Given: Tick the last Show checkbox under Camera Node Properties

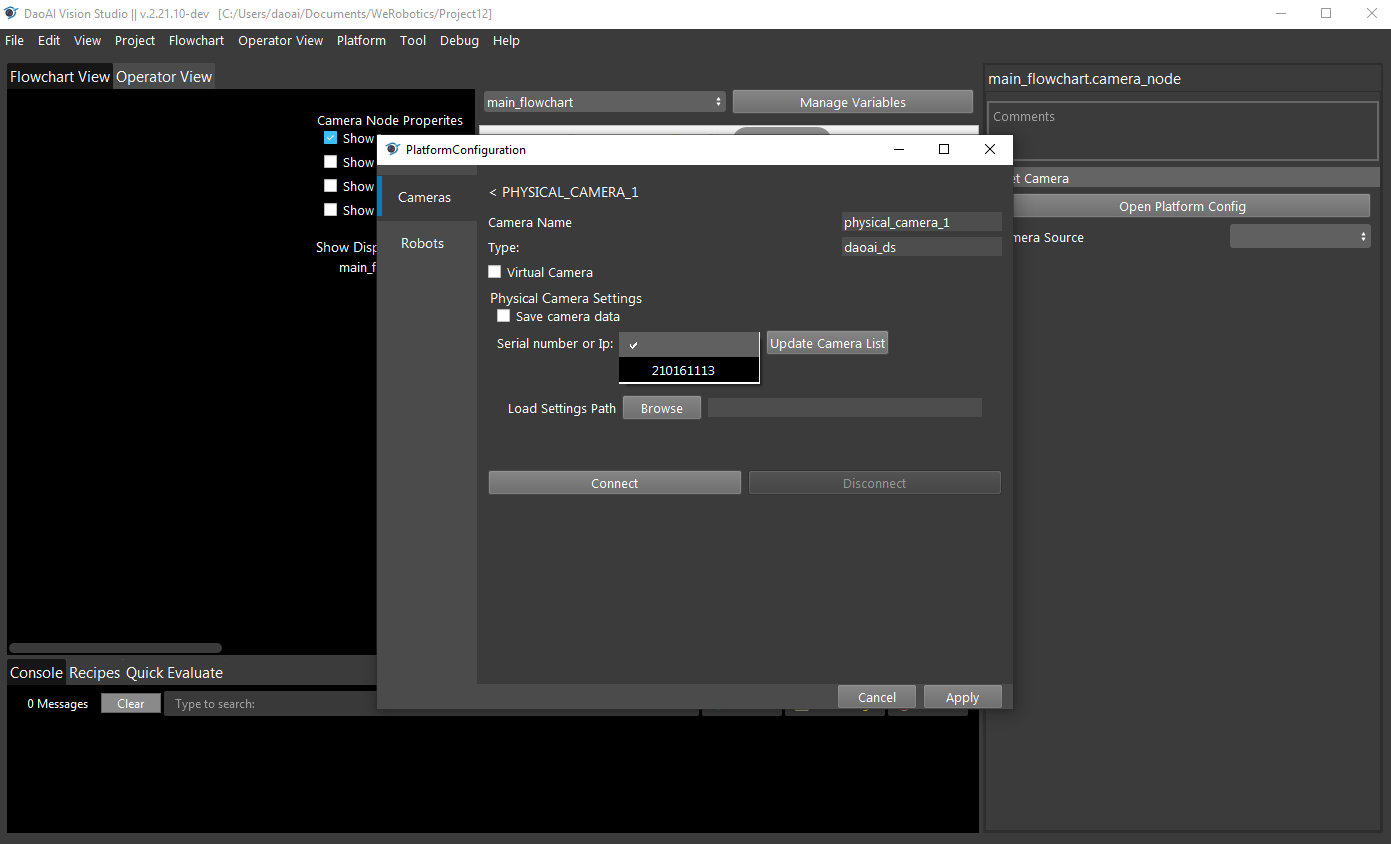Looking at the screenshot, I should click(330, 210).
